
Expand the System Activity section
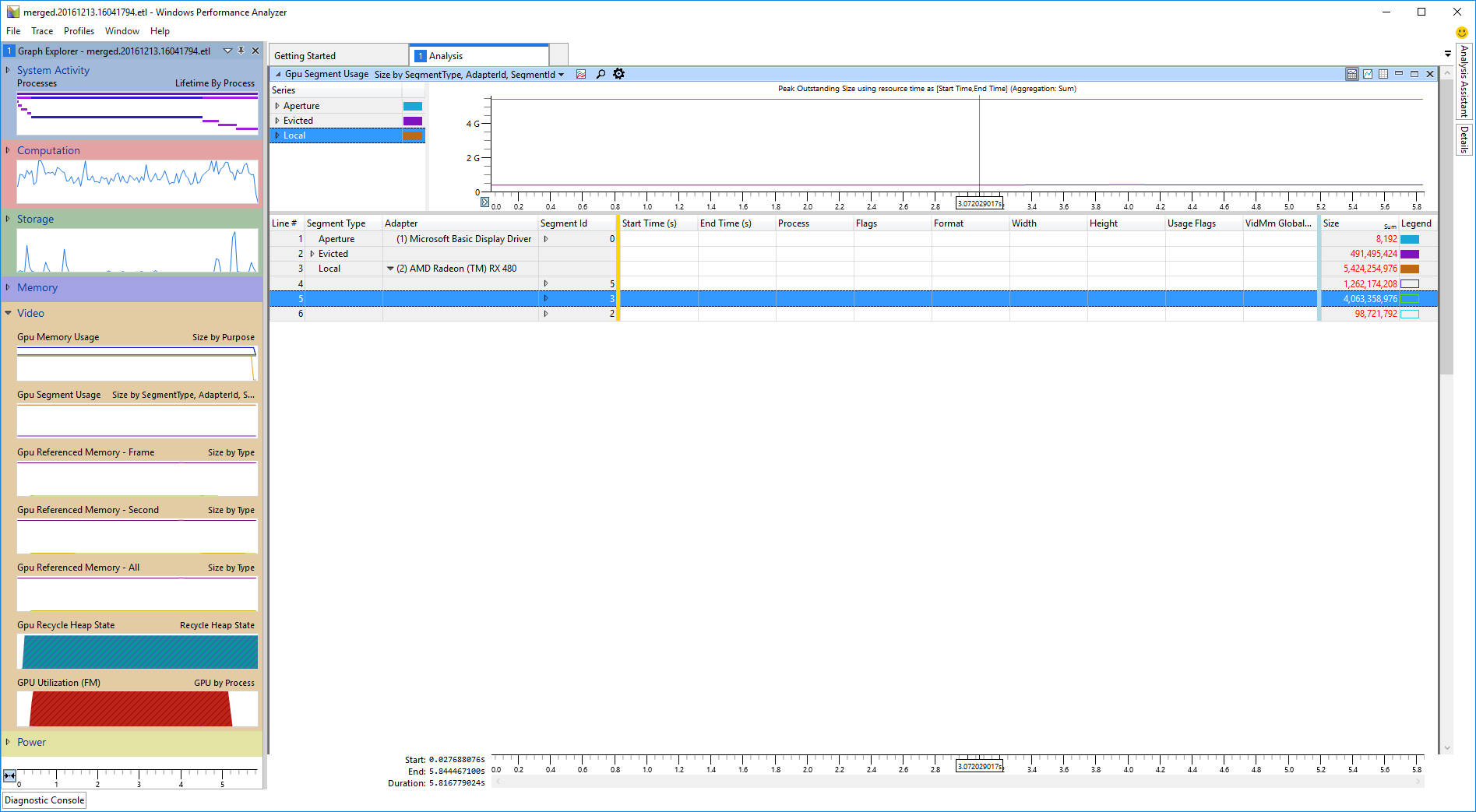[8, 70]
